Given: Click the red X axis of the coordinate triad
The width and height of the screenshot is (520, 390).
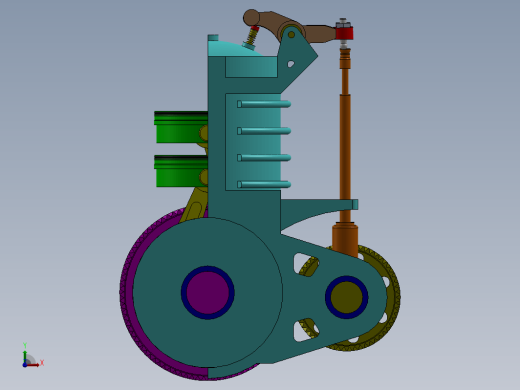Looking at the screenshot, I should pos(33,365).
